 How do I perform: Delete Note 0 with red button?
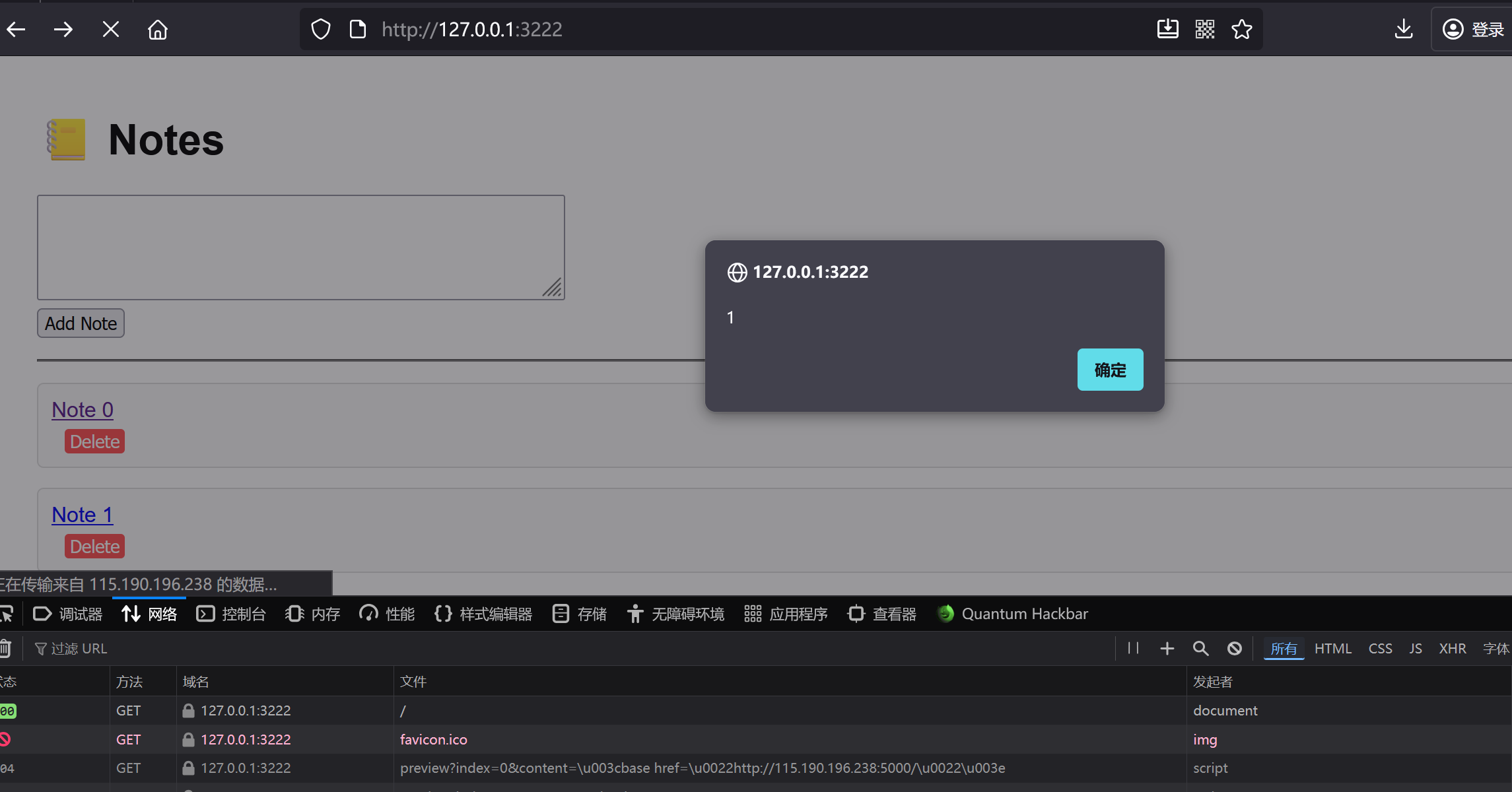(94, 442)
